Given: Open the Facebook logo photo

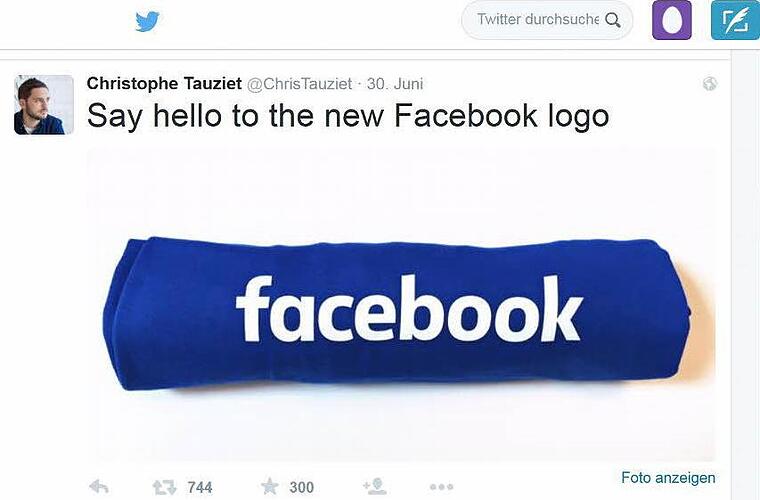Looking at the screenshot, I should [x=401, y=304].
